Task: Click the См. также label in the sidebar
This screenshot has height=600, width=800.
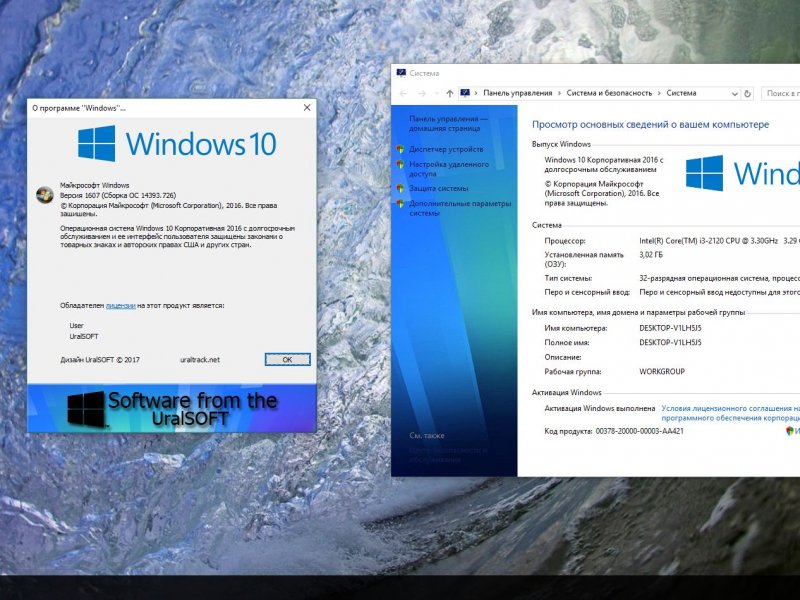Action: coord(427,436)
